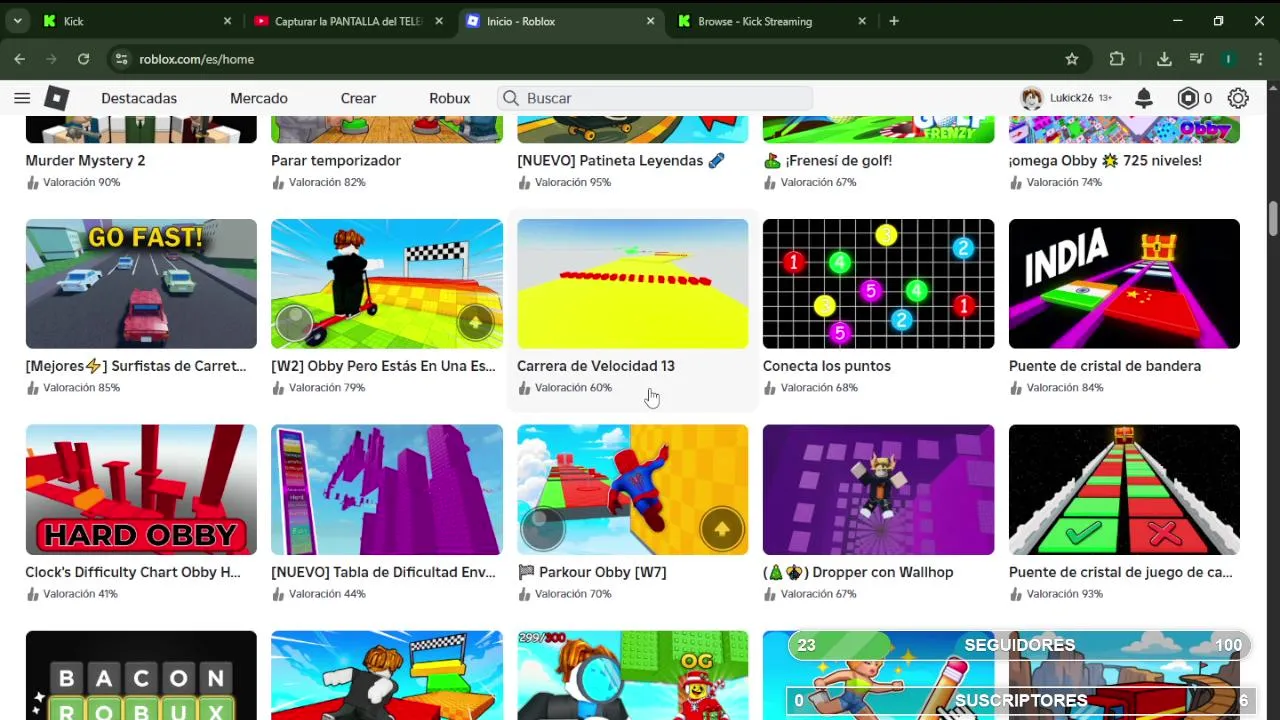
Task: Click the 'Valoración 93%' text
Action: point(1065,594)
